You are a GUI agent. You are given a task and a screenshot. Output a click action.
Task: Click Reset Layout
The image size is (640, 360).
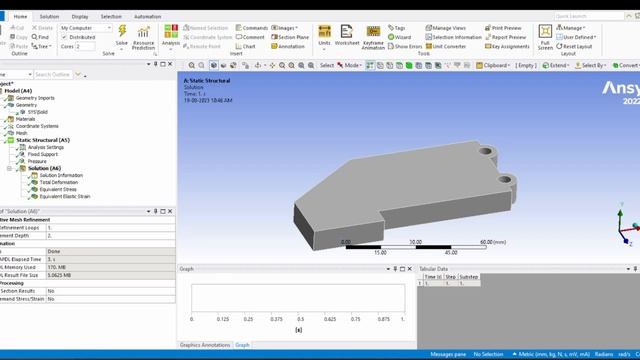(x=574, y=47)
